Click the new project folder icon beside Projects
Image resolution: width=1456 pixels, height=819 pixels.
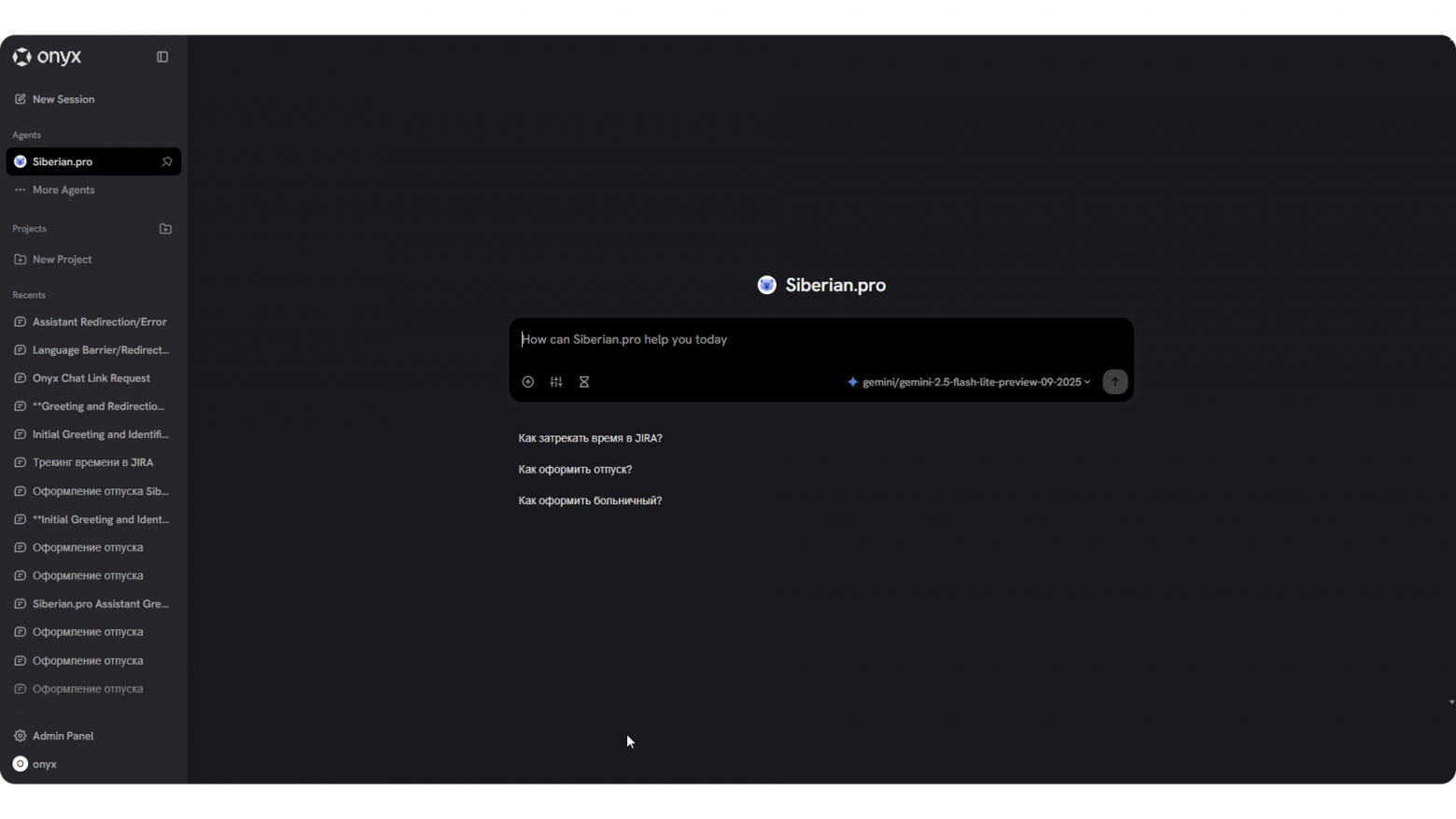(x=165, y=229)
